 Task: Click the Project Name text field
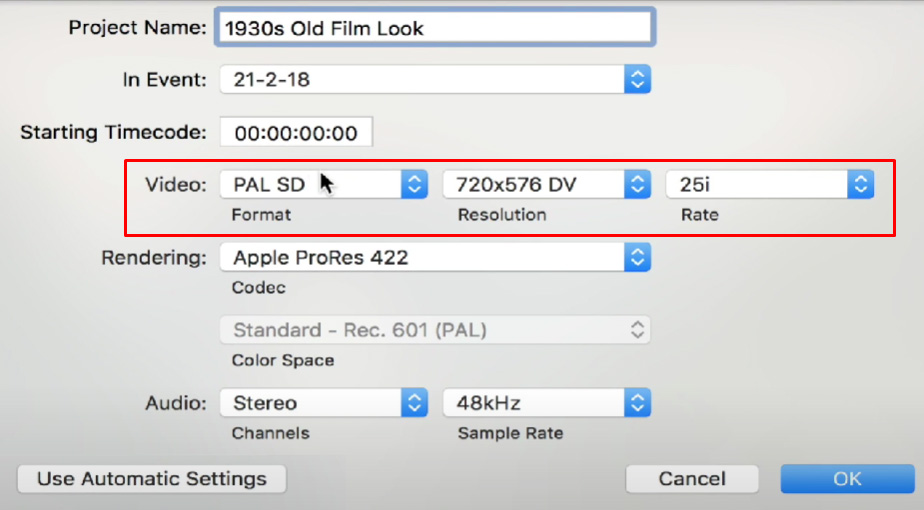coord(435,28)
